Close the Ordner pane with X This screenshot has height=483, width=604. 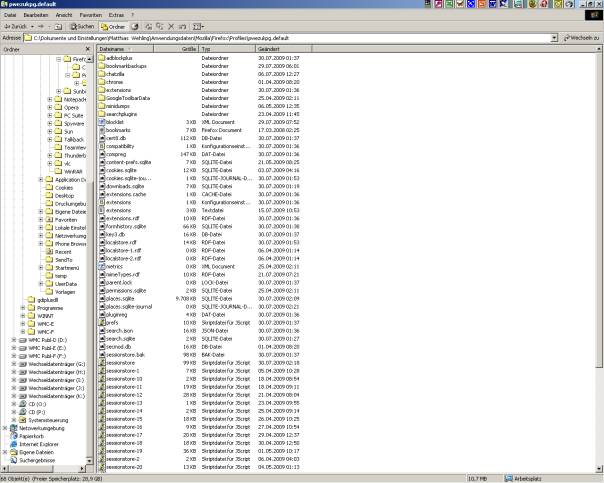[87, 49]
